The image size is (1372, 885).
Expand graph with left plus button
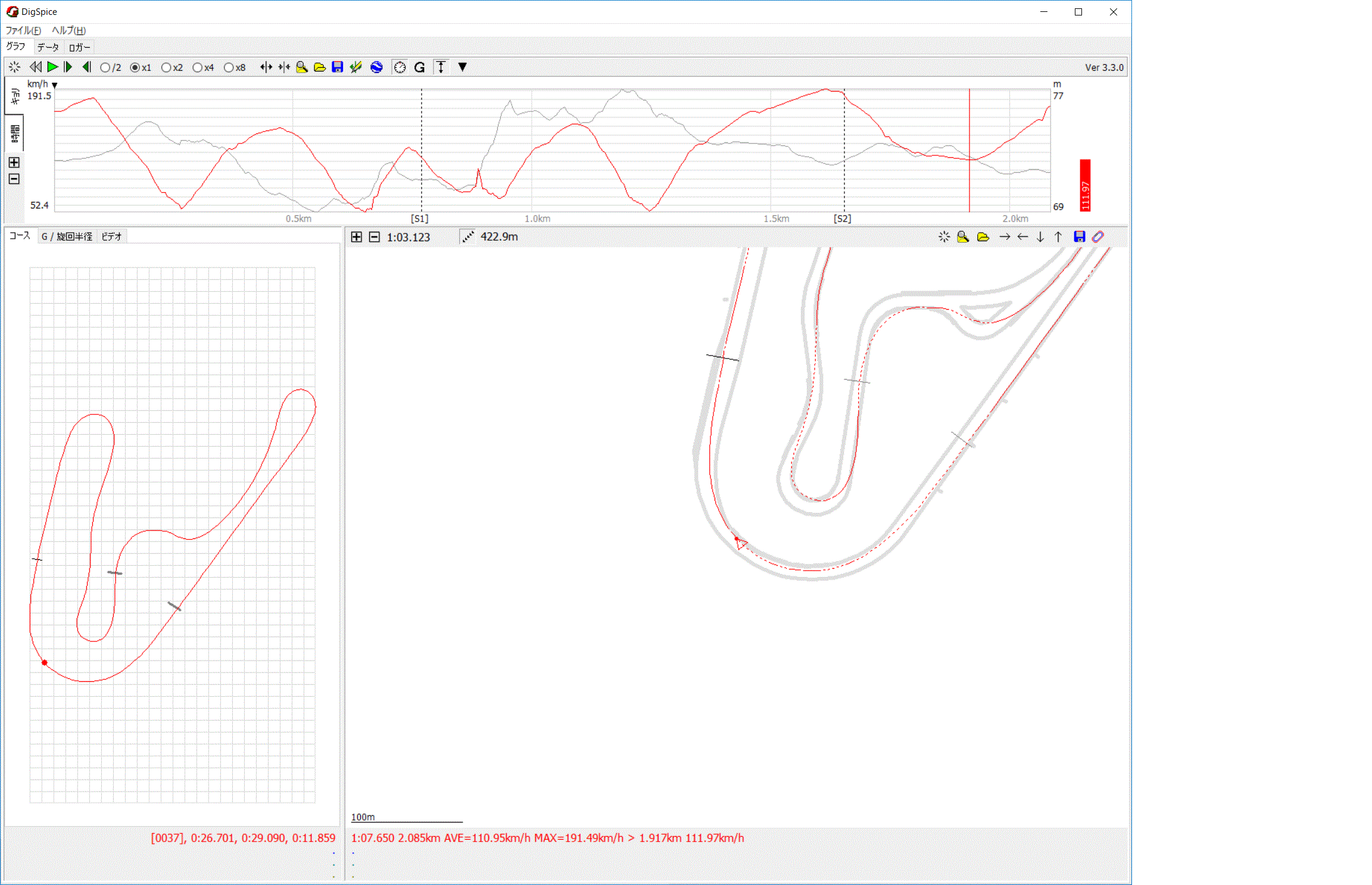coord(14,163)
